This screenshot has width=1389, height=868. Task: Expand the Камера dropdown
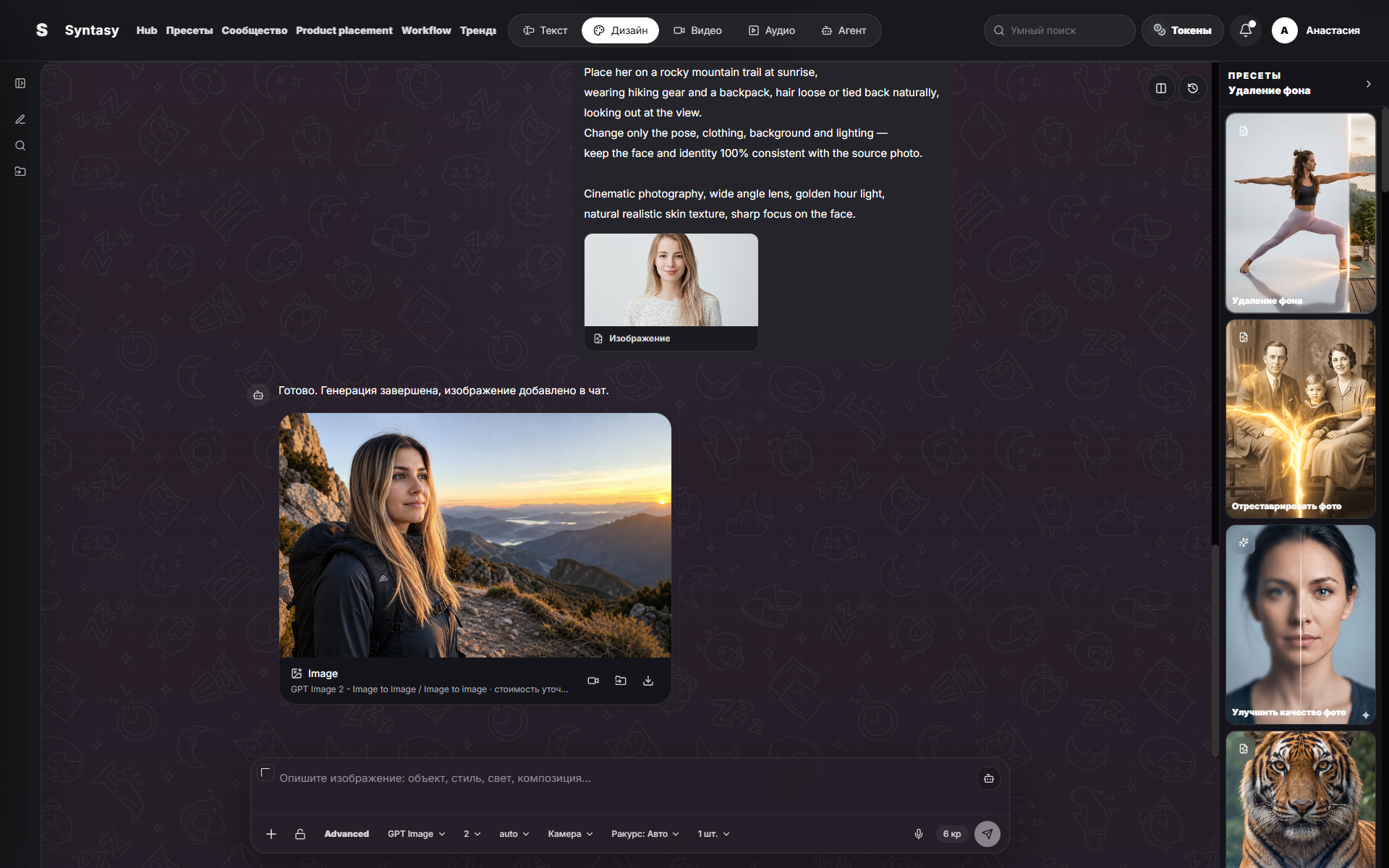point(571,834)
